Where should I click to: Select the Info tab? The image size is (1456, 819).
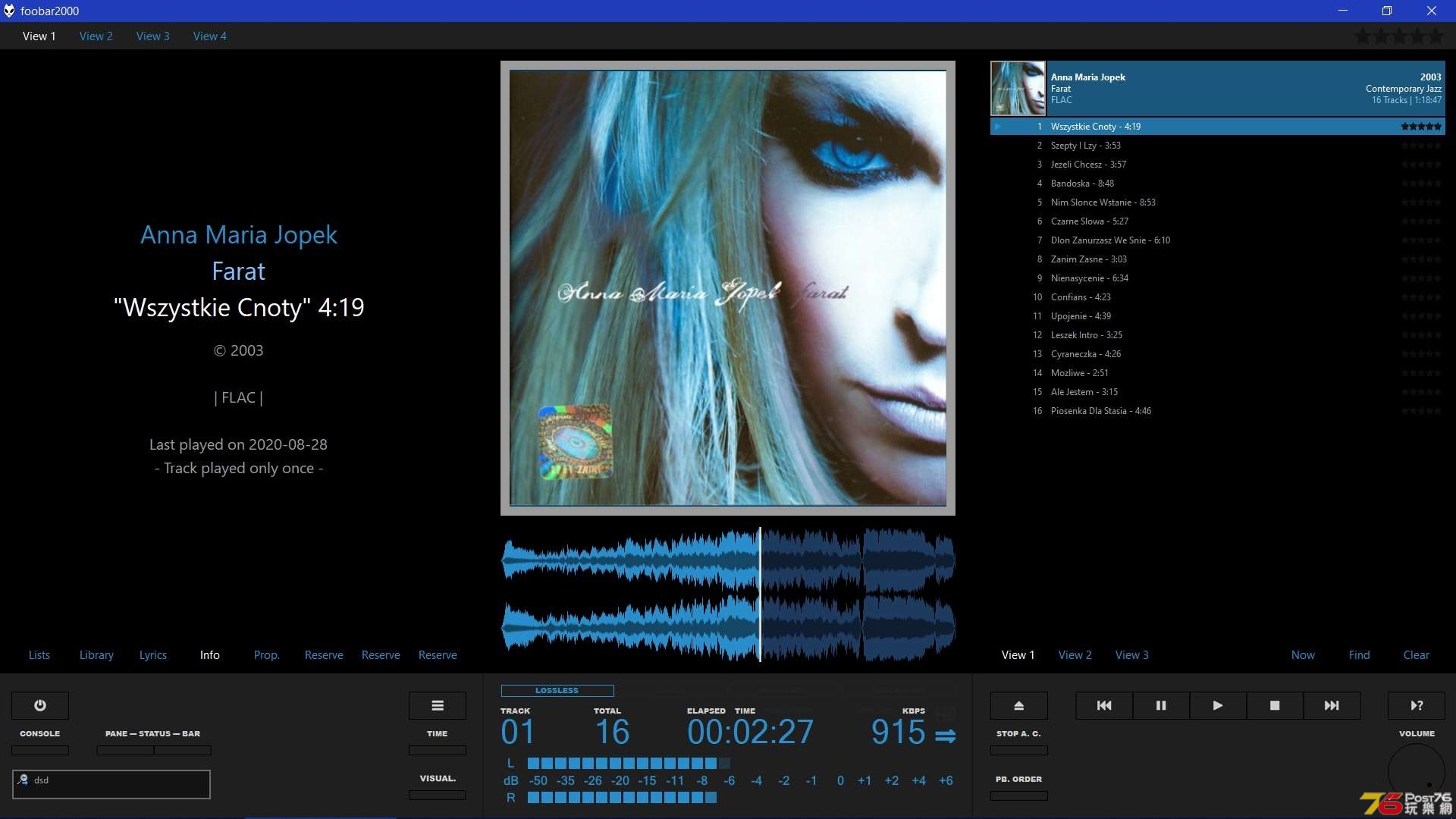210,654
